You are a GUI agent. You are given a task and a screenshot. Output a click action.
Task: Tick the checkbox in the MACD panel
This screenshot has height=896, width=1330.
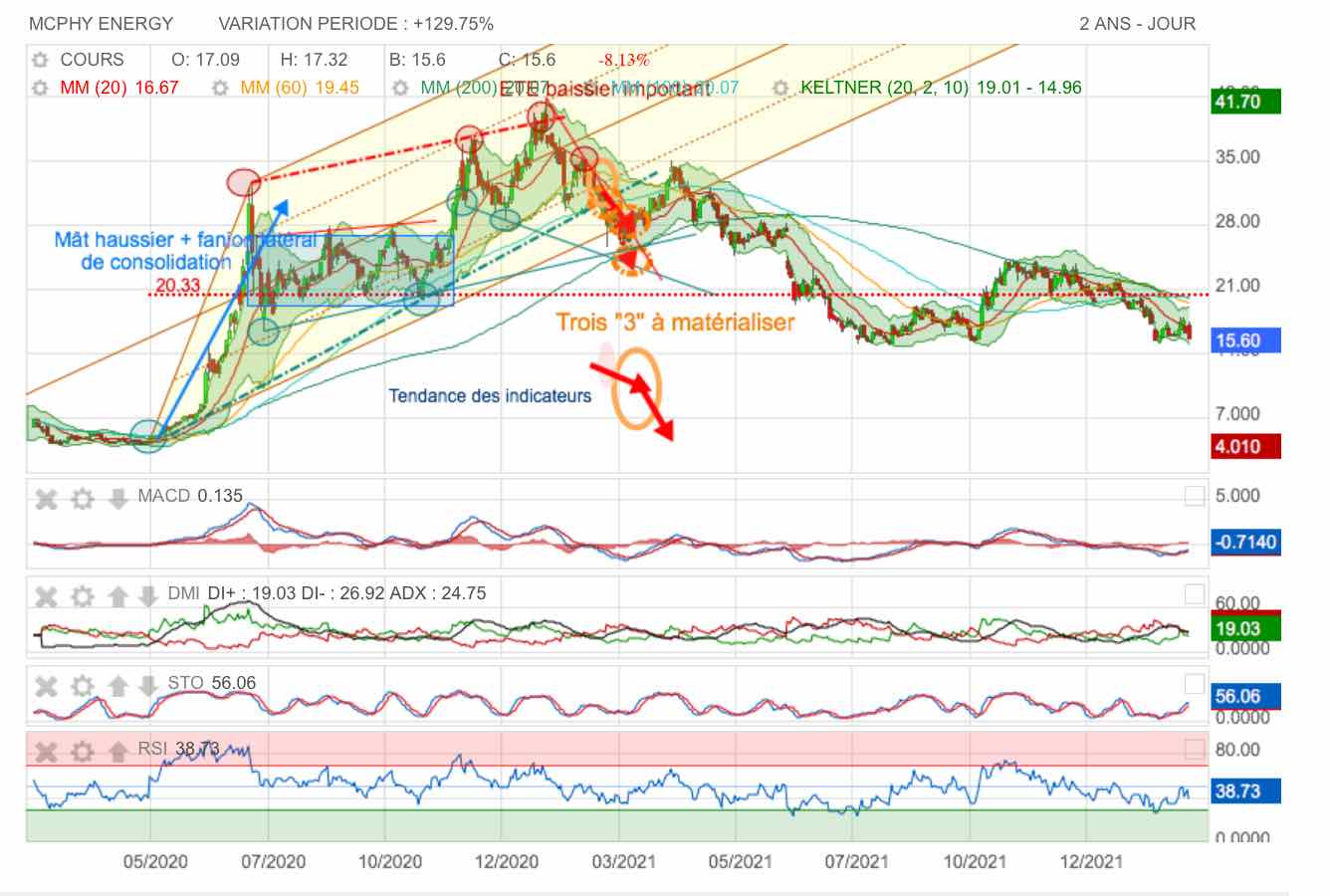coord(1195,496)
